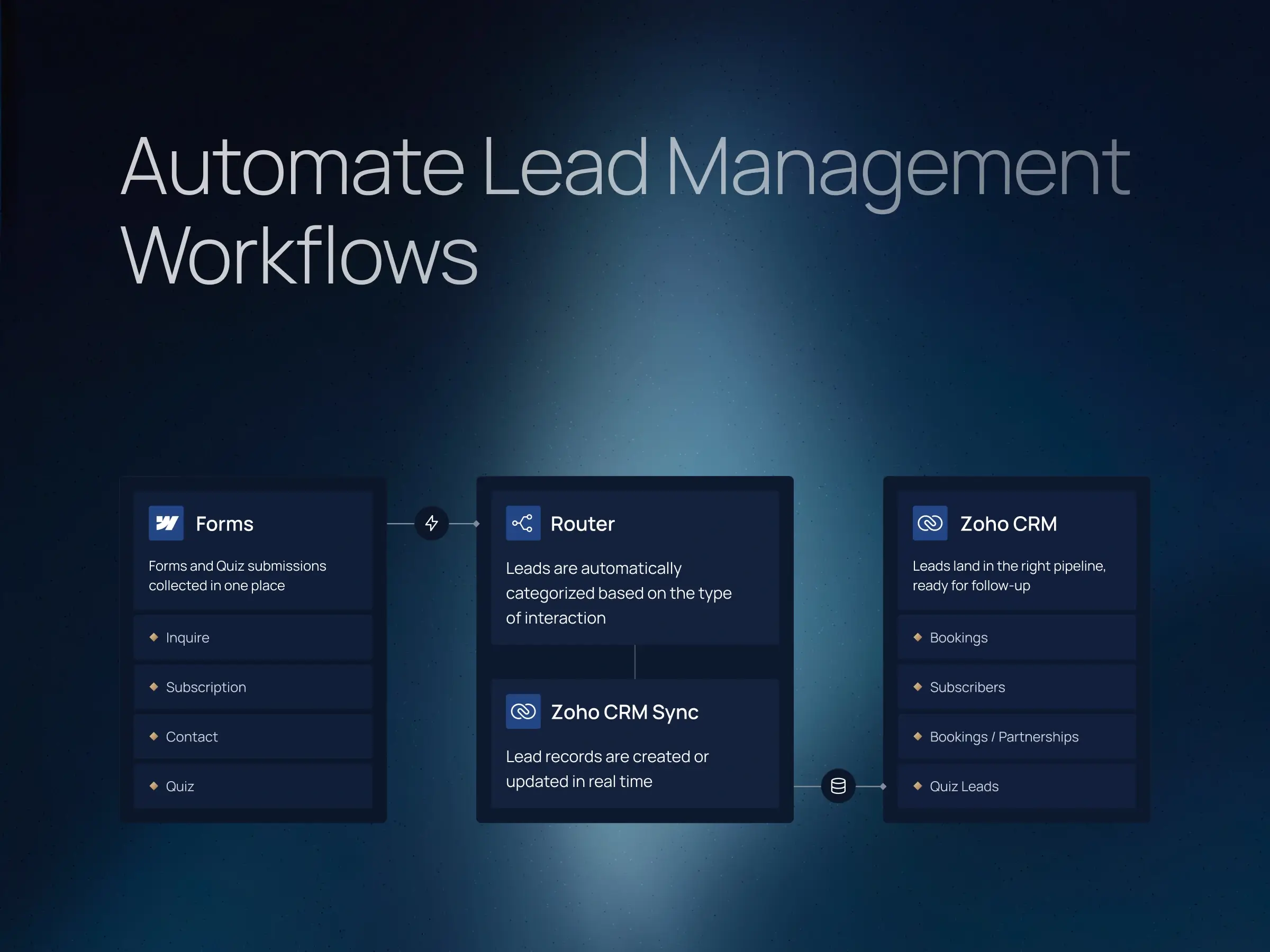
Task: Click the diamond bullet beside Subscribers
Action: tap(918, 686)
